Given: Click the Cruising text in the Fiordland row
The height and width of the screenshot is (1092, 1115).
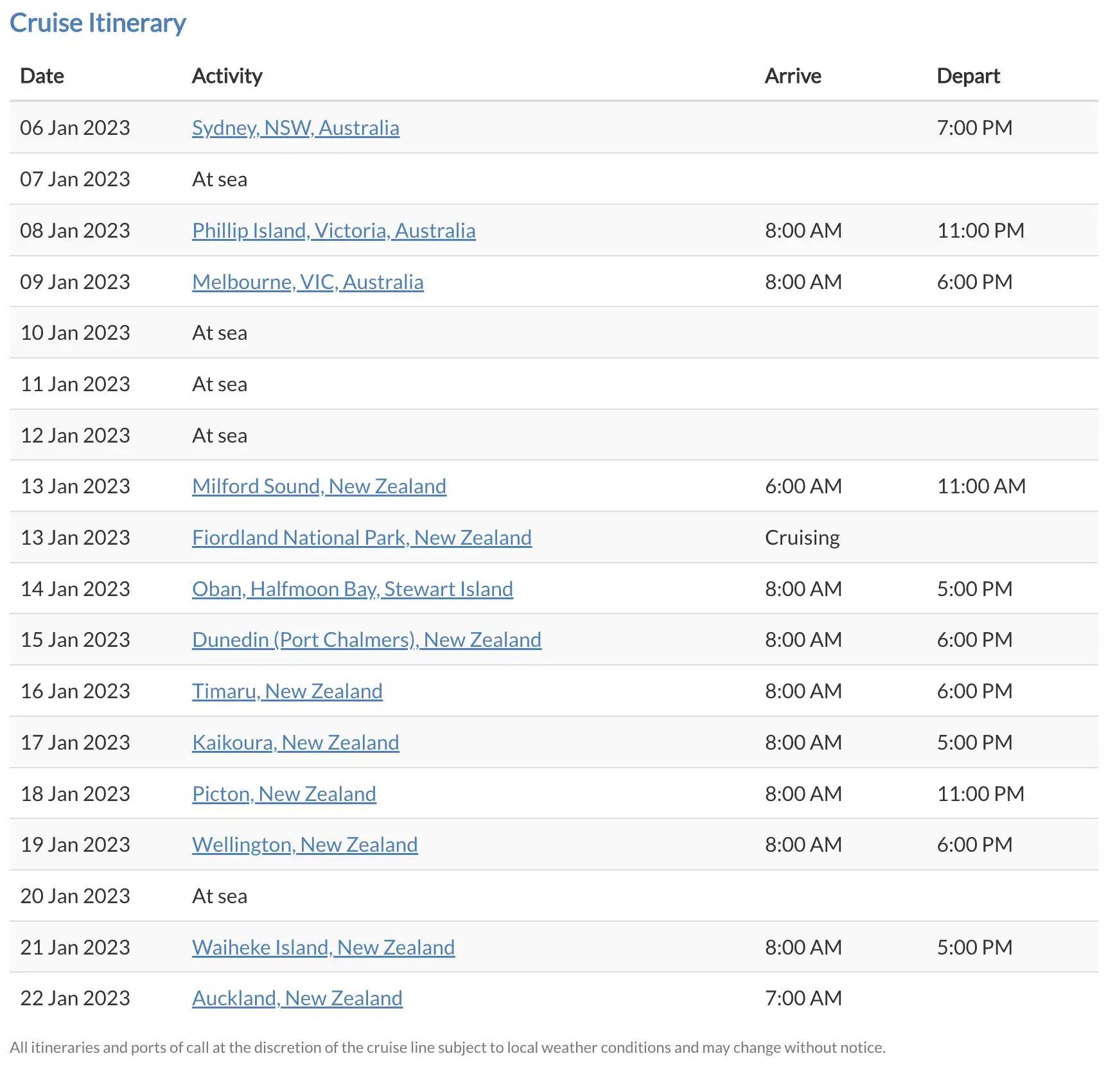Looking at the screenshot, I should tap(802, 538).
